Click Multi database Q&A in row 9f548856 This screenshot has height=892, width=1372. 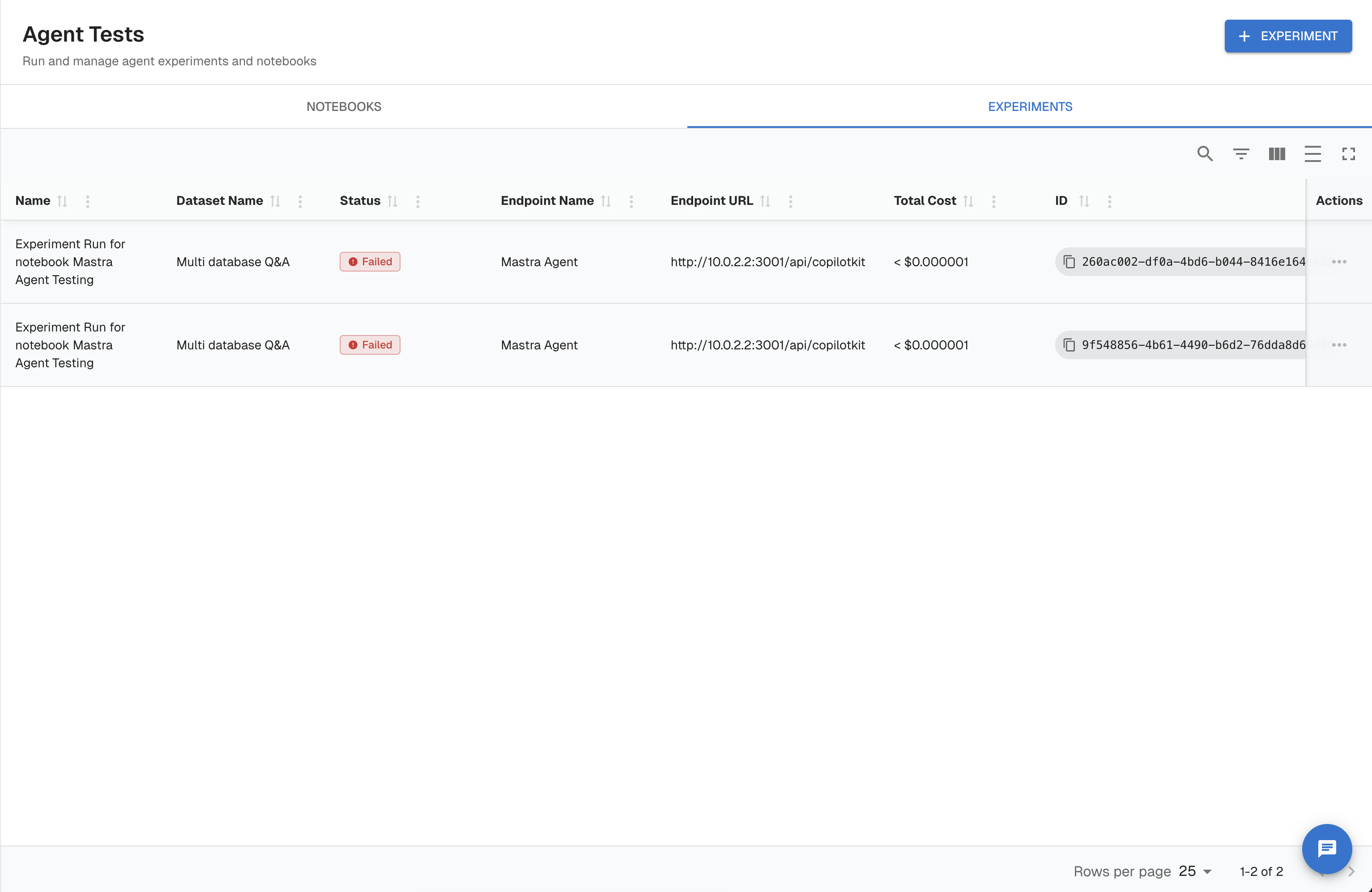point(233,344)
